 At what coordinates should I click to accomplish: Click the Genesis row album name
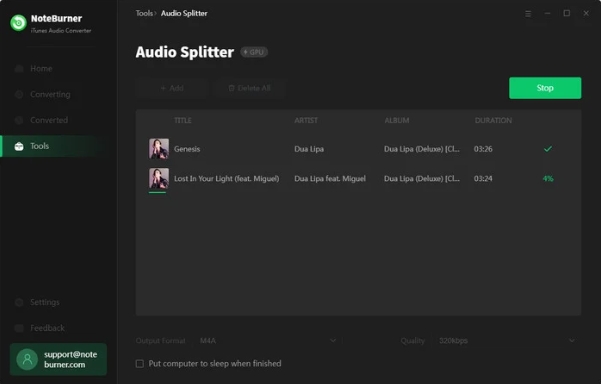(422, 149)
